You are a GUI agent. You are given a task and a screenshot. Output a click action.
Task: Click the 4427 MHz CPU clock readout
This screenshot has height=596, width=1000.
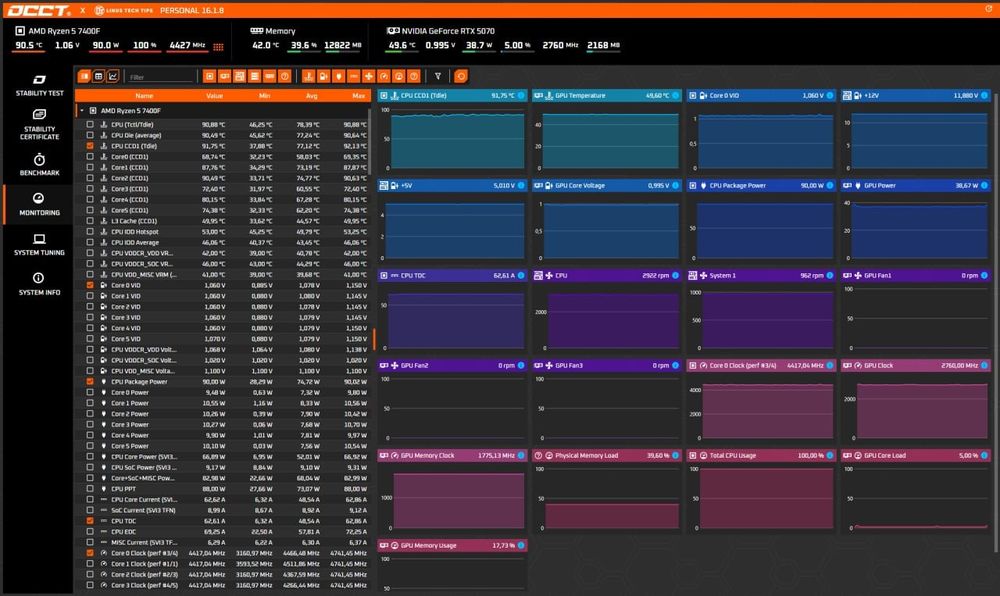[x=187, y=45]
